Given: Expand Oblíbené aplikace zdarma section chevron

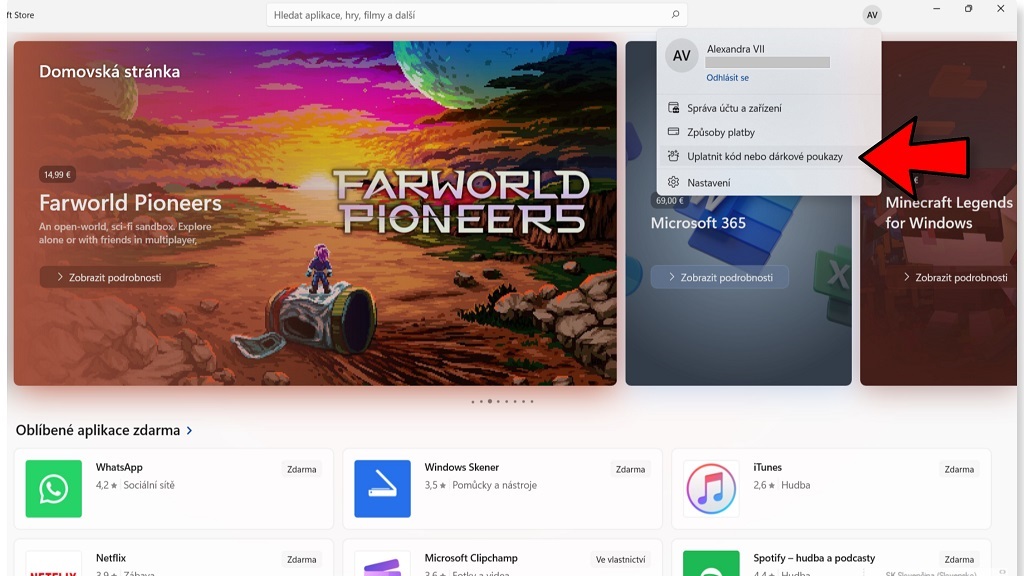Looking at the screenshot, I should click(x=190, y=431).
